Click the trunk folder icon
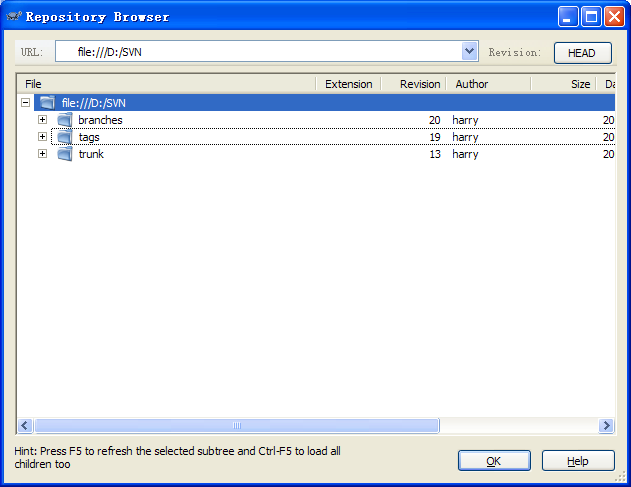 [x=64, y=154]
